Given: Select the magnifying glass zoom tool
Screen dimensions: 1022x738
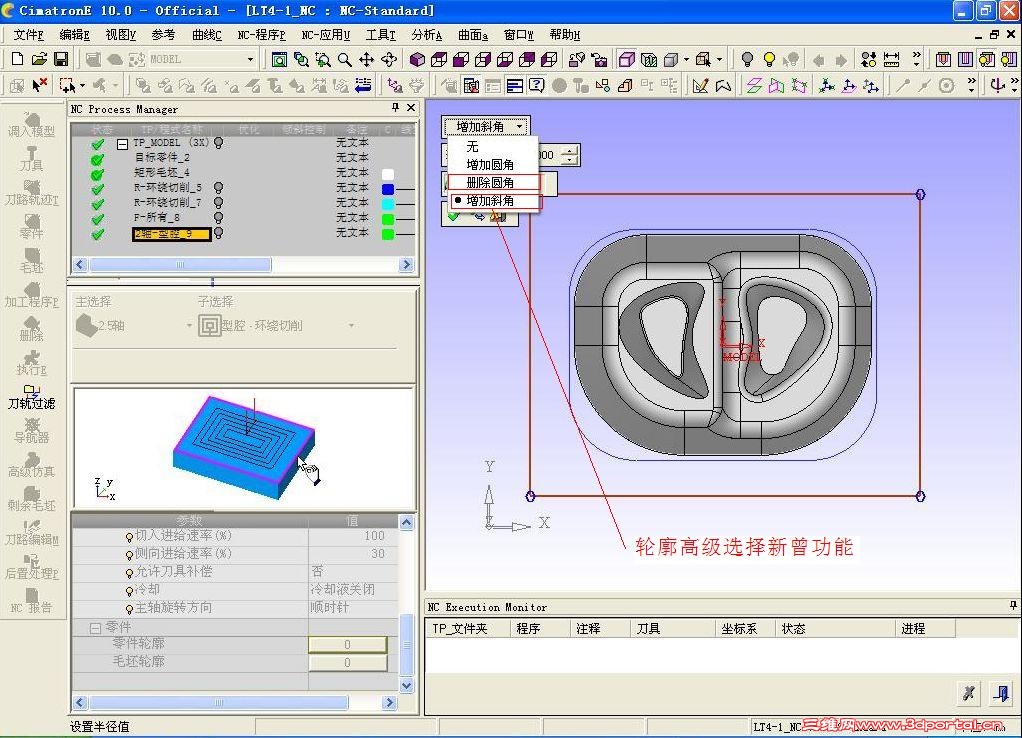Looking at the screenshot, I should tap(345, 60).
